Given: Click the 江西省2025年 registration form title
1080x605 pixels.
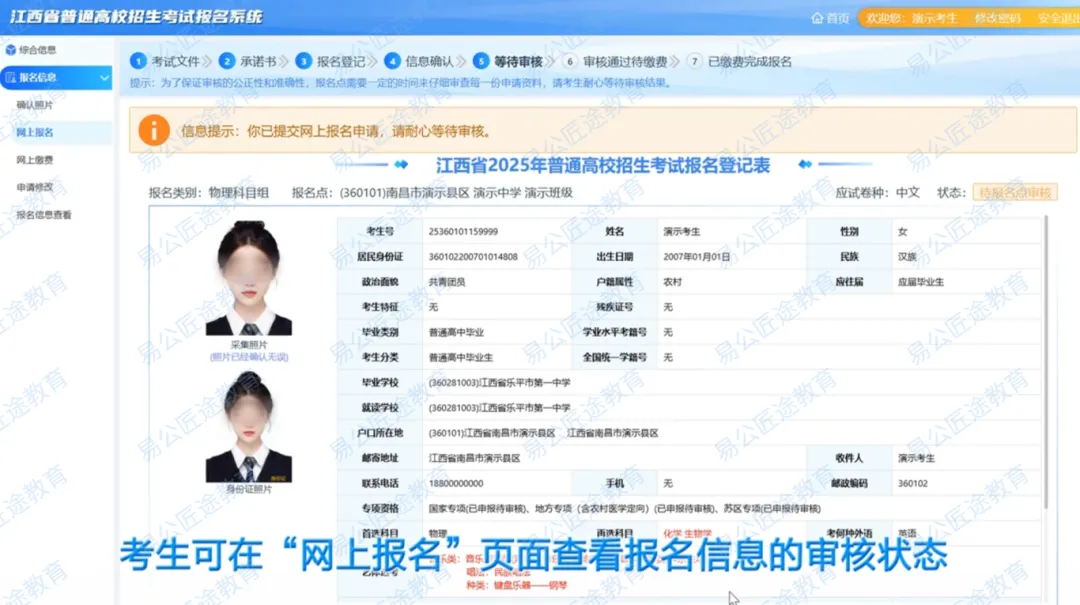Looking at the screenshot, I should click(x=603, y=165).
